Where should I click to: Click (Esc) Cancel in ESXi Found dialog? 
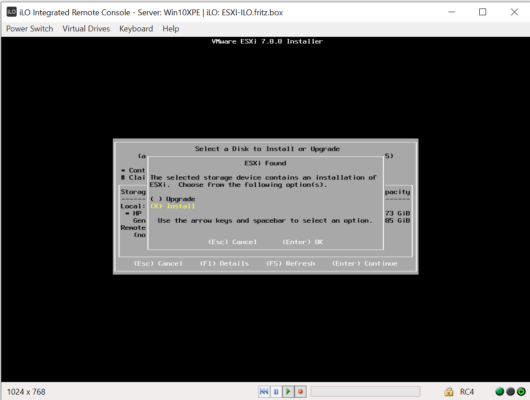point(233,242)
